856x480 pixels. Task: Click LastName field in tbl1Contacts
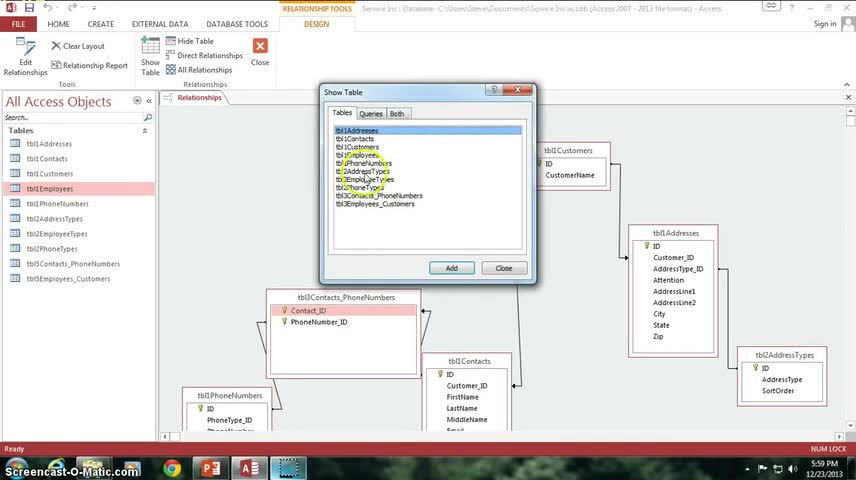pos(462,408)
